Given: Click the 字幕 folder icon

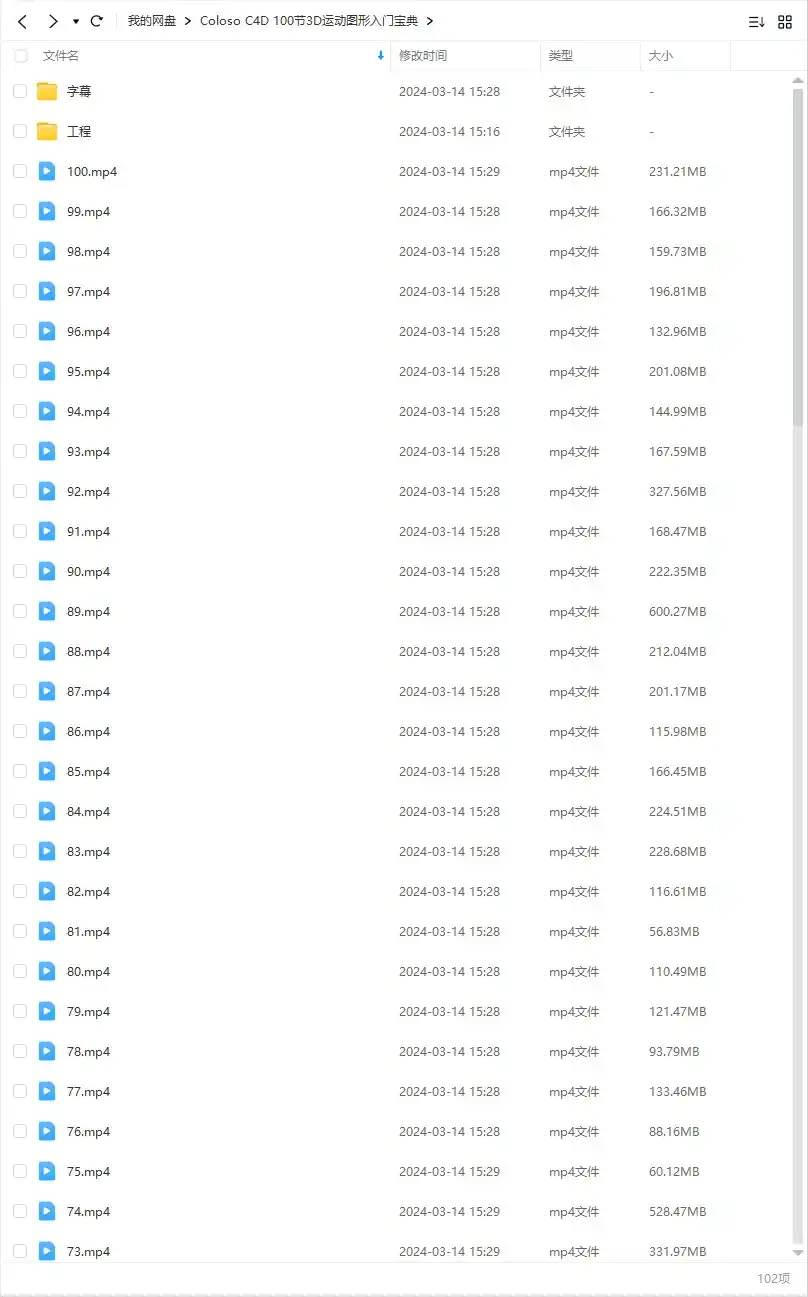Looking at the screenshot, I should tap(47, 92).
